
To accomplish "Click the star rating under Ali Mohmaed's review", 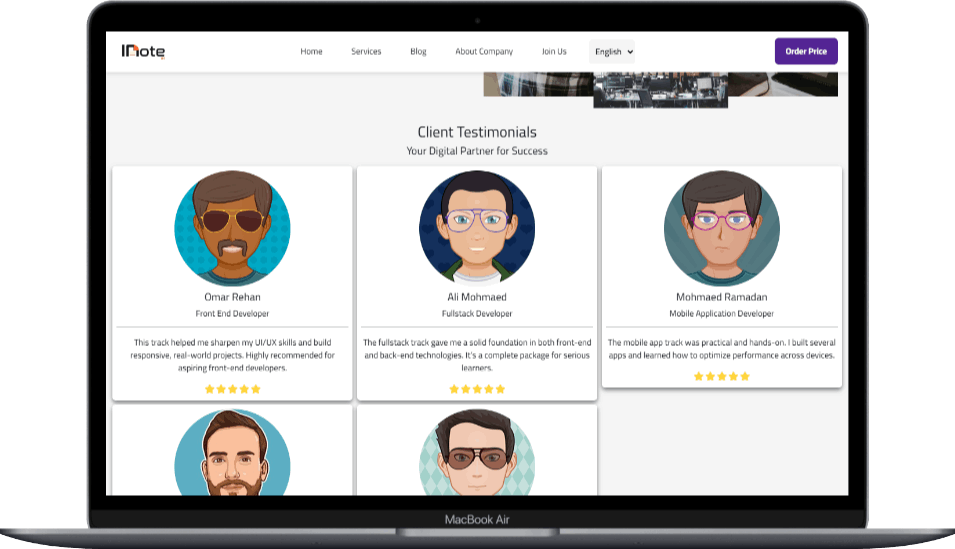I will 477,389.
